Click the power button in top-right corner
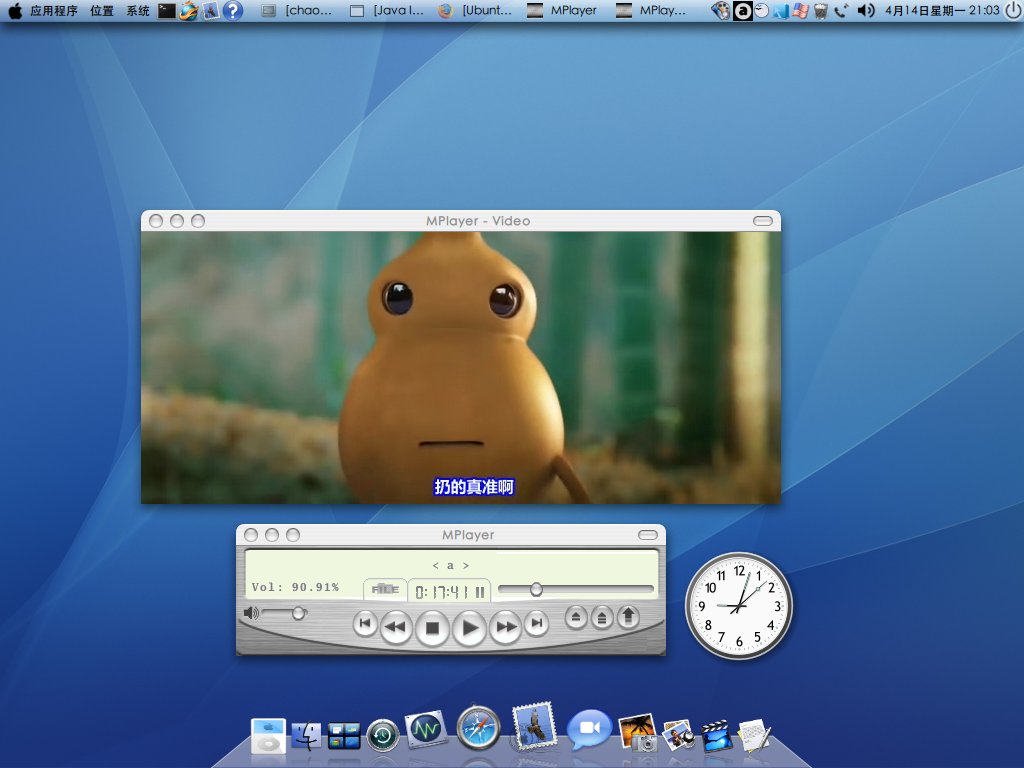The width and height of the screenshot is (1024, 768). [1013, 10]
